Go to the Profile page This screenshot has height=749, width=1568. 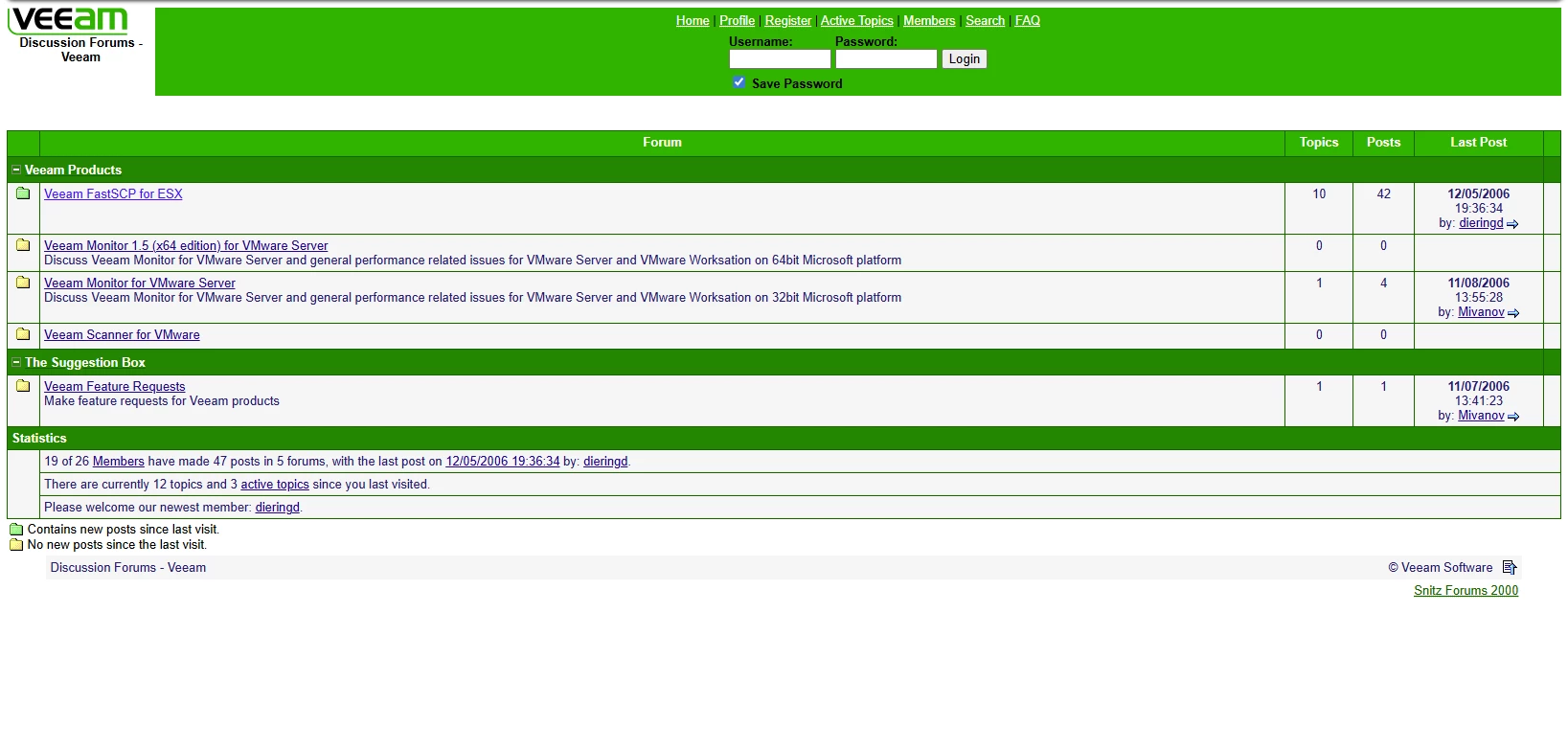tap(737, 20)
